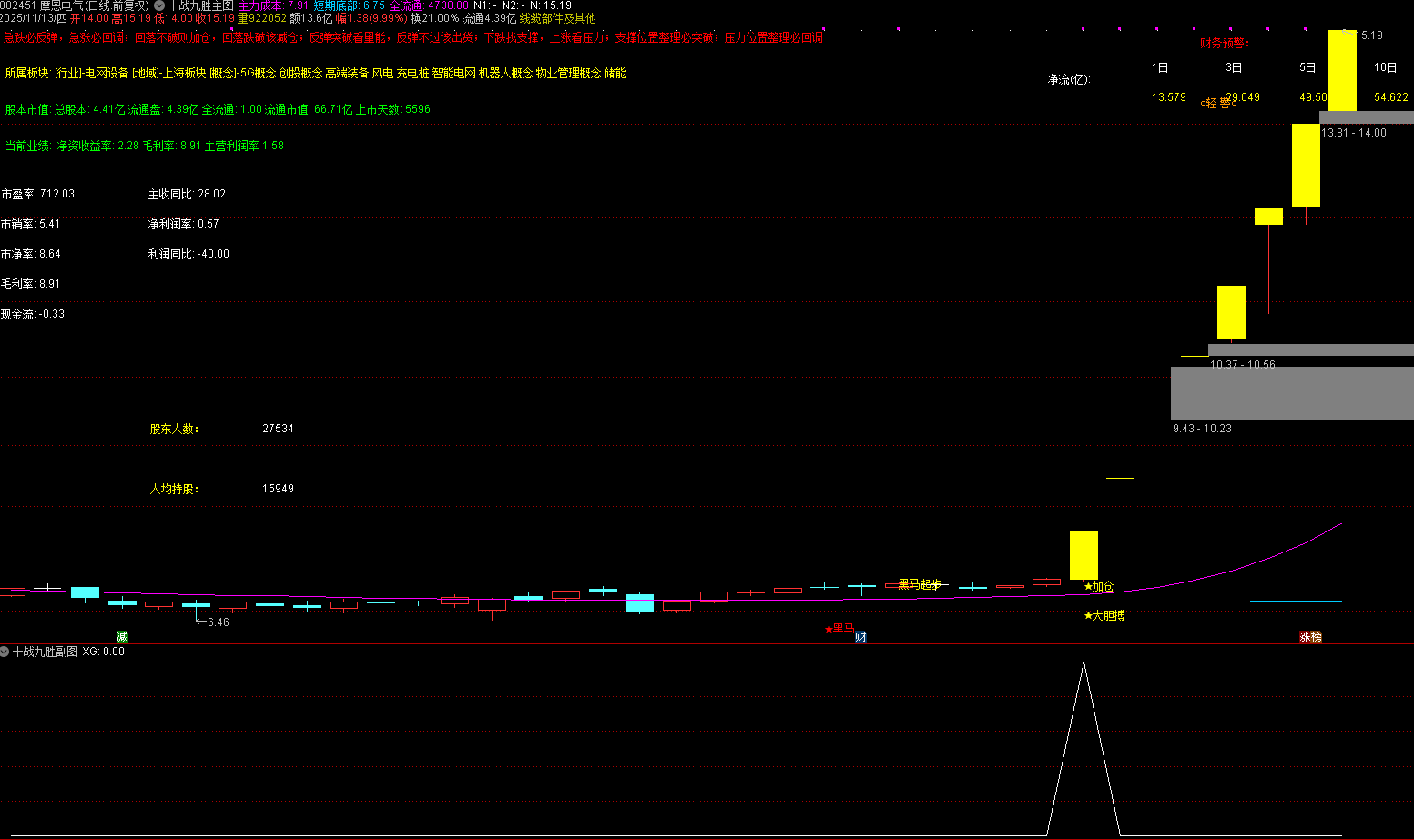The image size is (1414, 840).
Task: Click the topmost yellow limit-up candlestick
Action: pos(1342,70)
